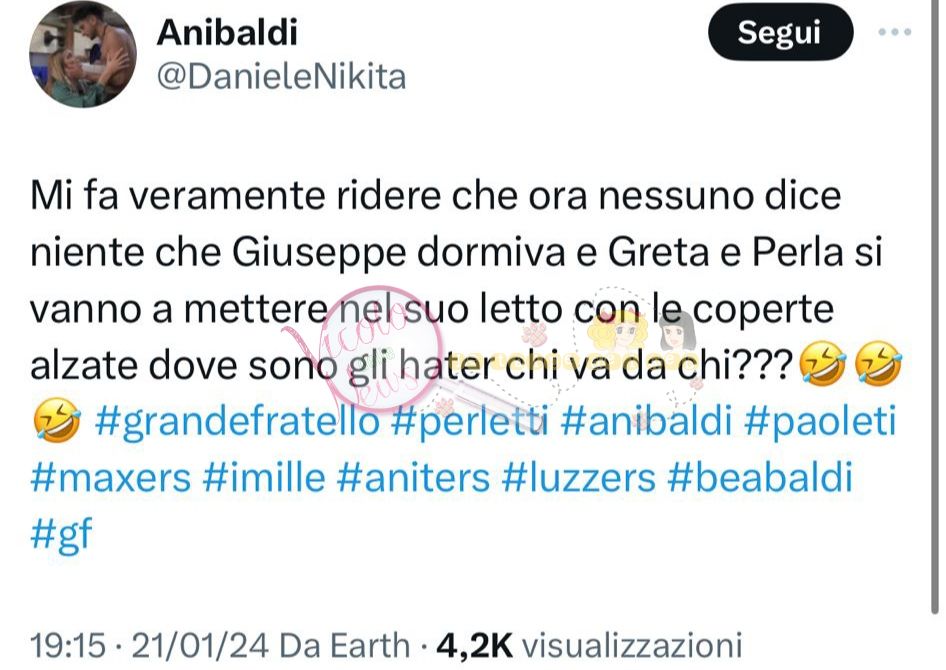The height and width of the screenshot is (670, 946).
Task: Click the tweet text starting with Mi fa veramente ridere
Action: 466,280
